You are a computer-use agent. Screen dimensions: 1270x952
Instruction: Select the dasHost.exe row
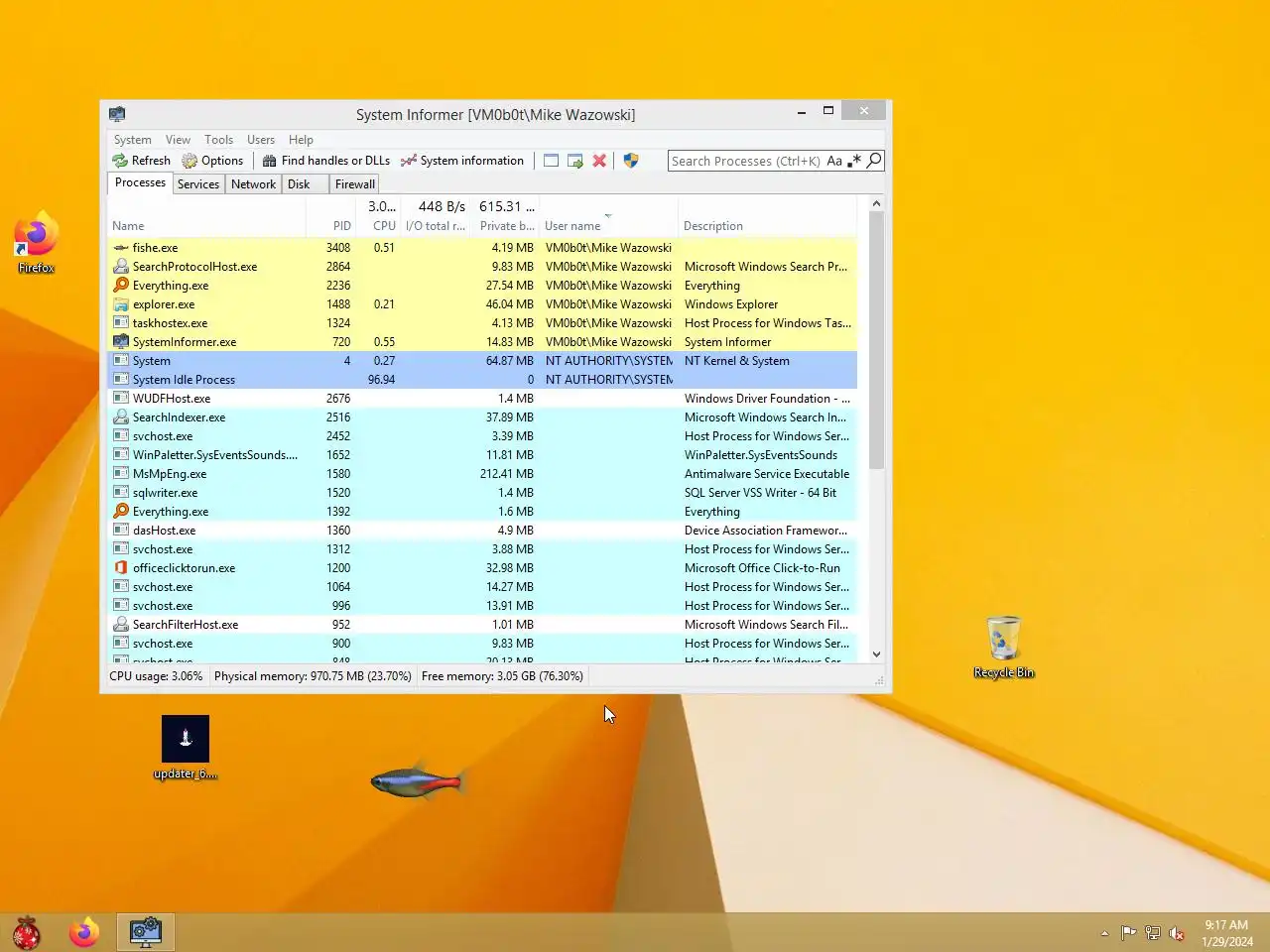click(482, 531)
